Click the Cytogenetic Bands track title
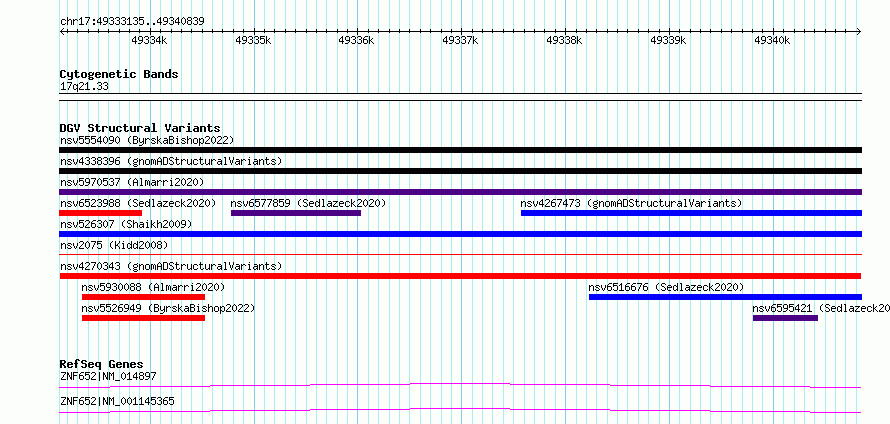The image size is (890, 424). click(119, 74)
